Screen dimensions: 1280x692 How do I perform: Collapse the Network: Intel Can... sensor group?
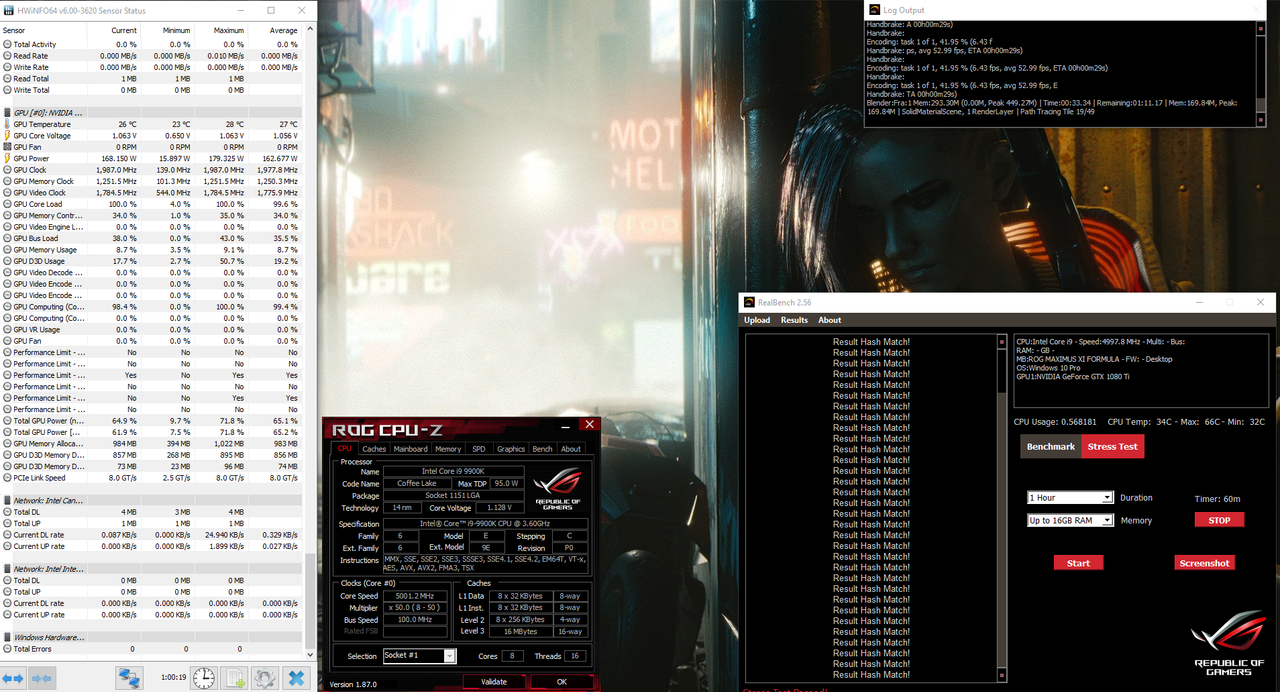8,500
